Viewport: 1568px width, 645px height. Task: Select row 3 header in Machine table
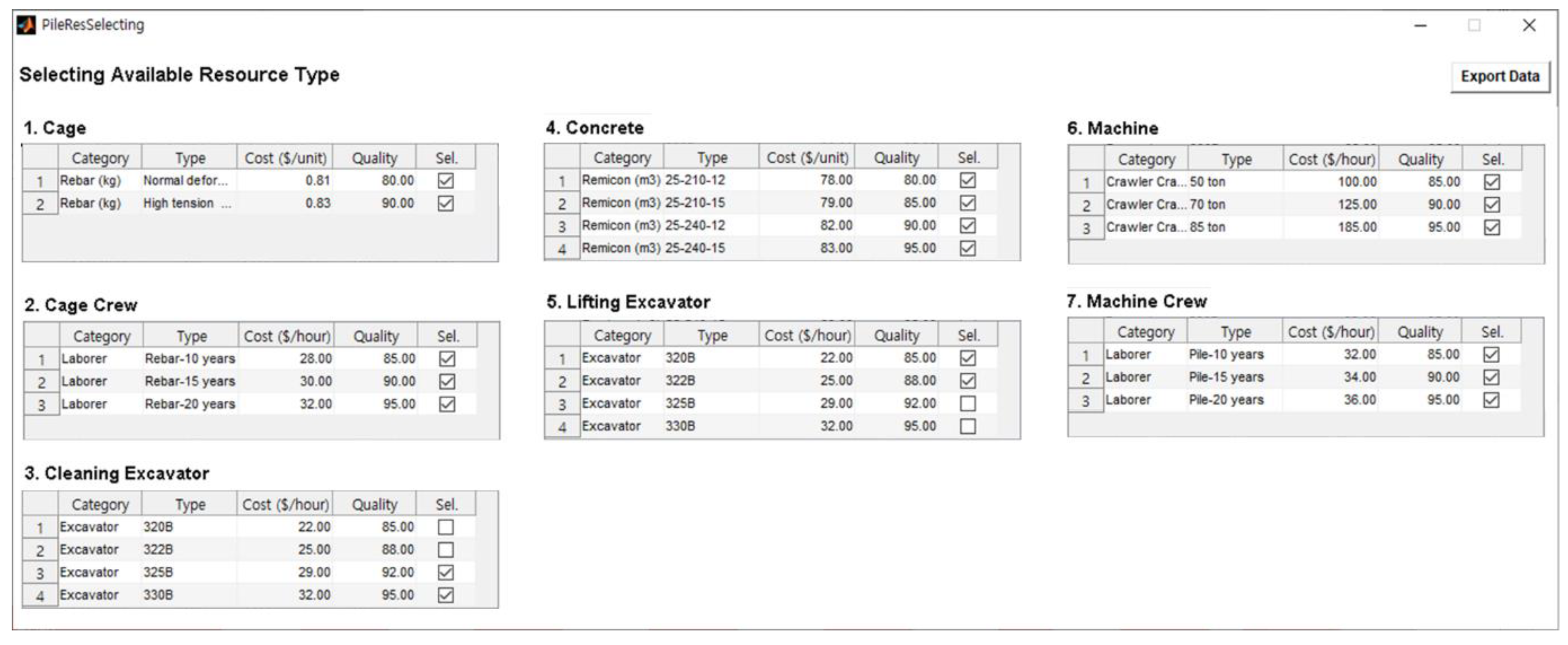[1086, 228]
